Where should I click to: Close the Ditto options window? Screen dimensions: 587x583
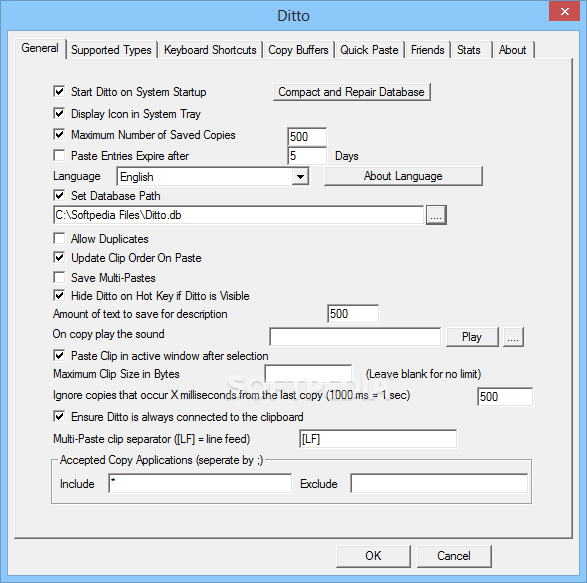pos(564,12)
